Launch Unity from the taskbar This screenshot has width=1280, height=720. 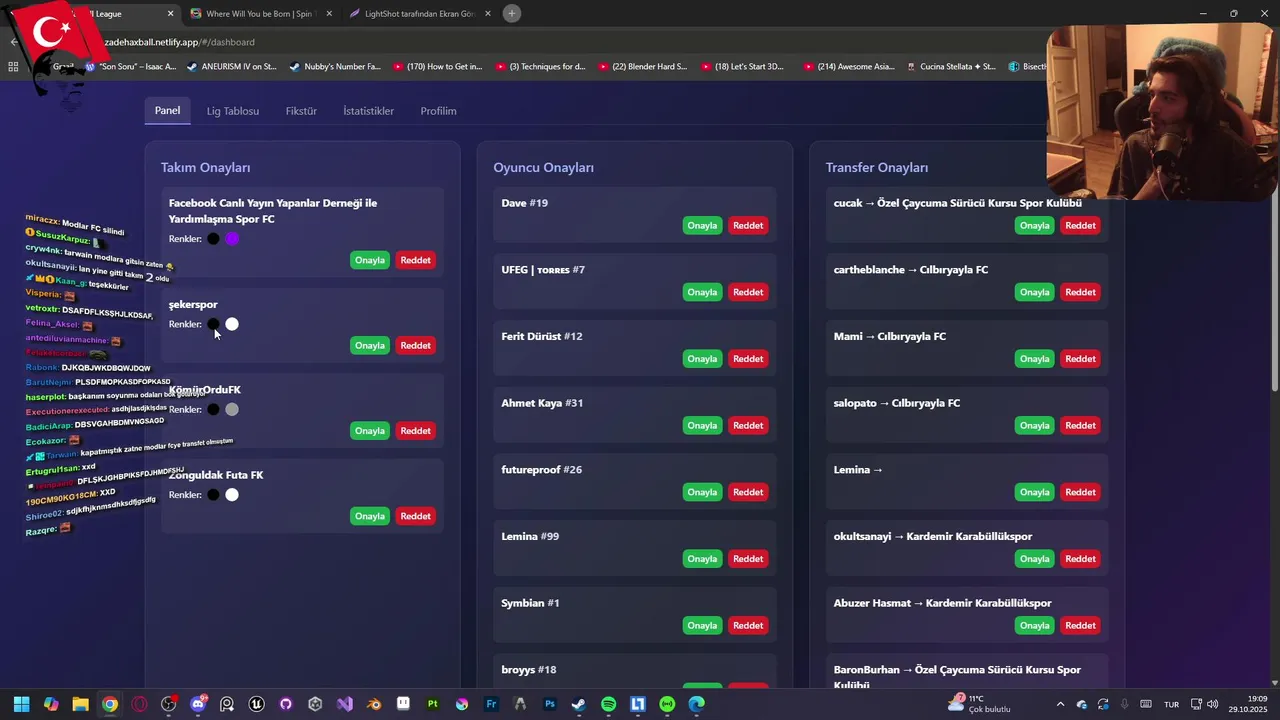(x=316, y=704)
